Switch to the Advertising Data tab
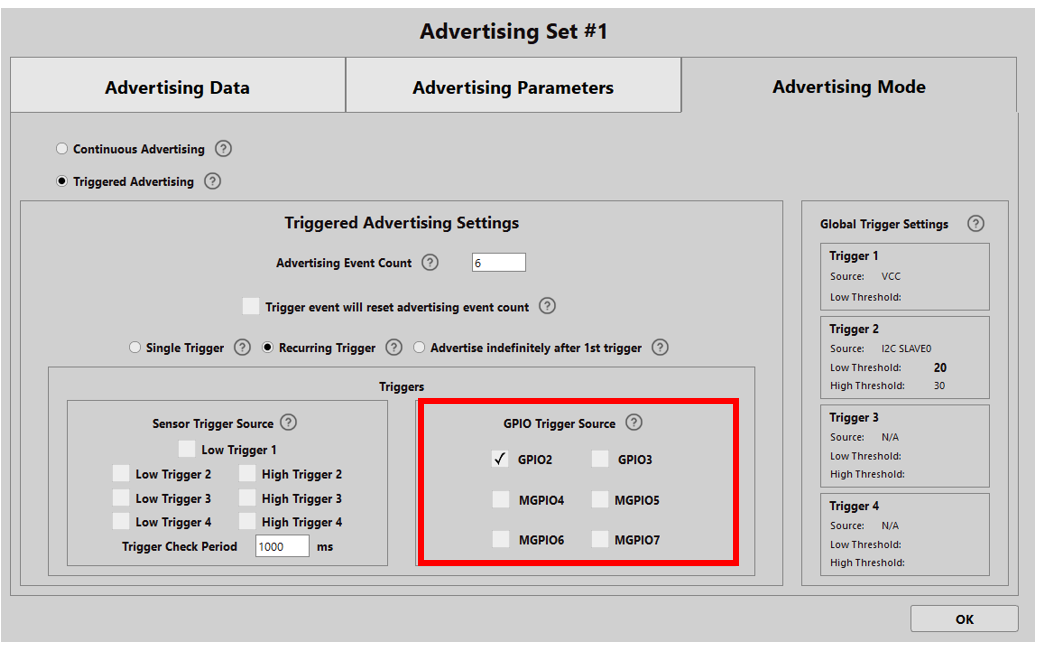The height and width of the screenshot is (648, 1041). [x=177, y=88]
